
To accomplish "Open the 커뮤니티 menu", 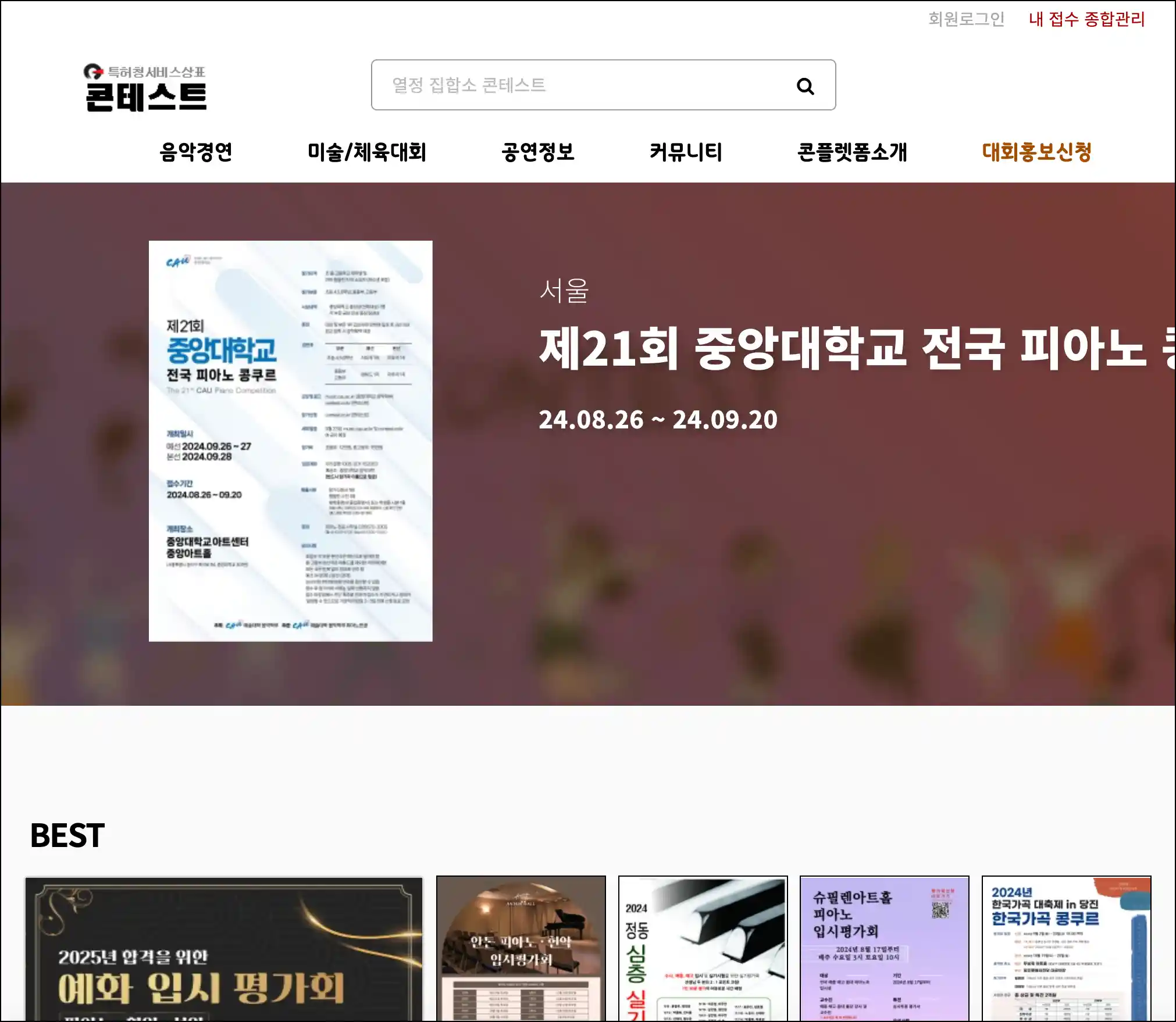I will pos(686,152).
